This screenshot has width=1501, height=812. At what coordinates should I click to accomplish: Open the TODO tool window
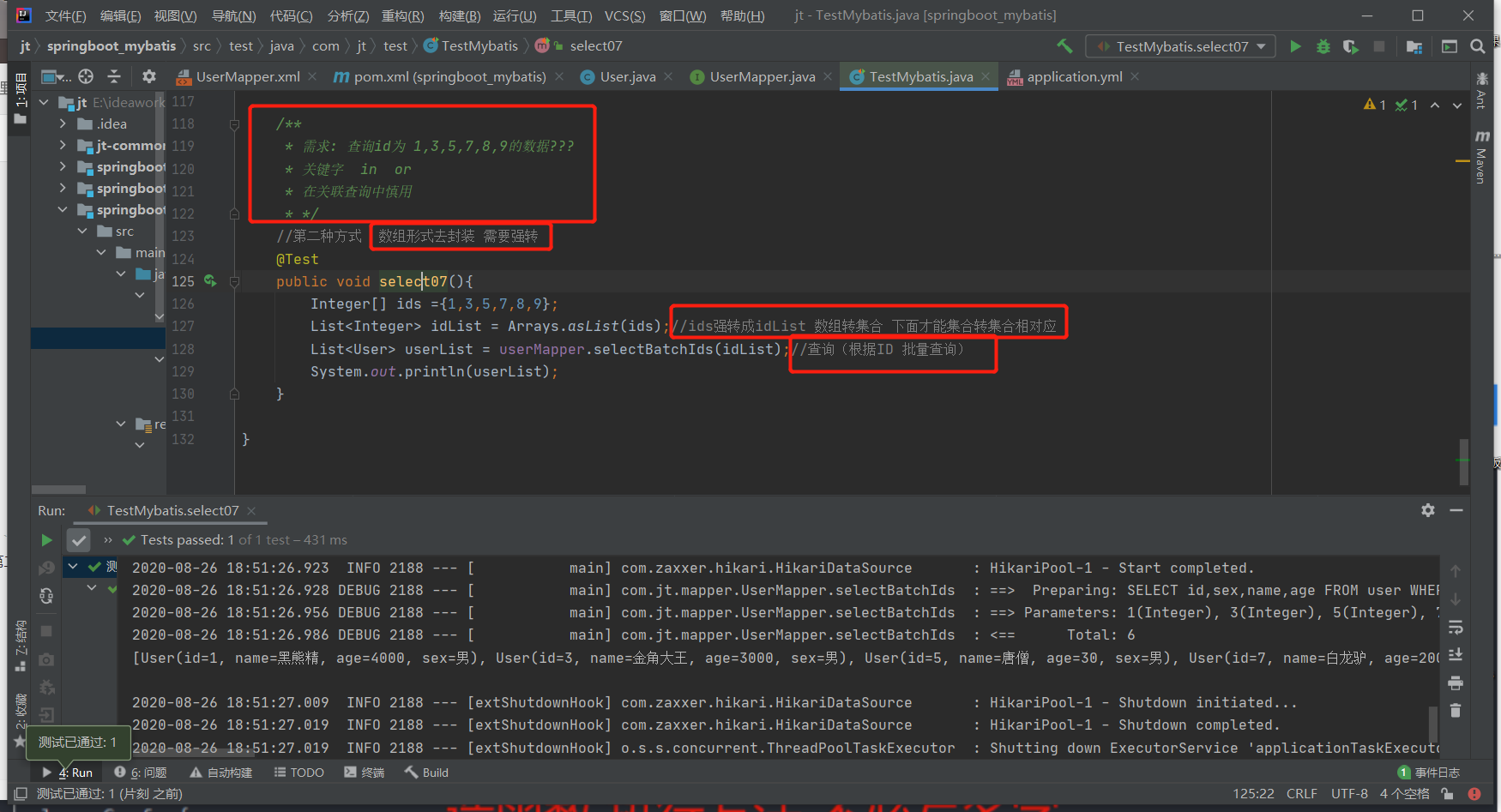pos(299,773)
